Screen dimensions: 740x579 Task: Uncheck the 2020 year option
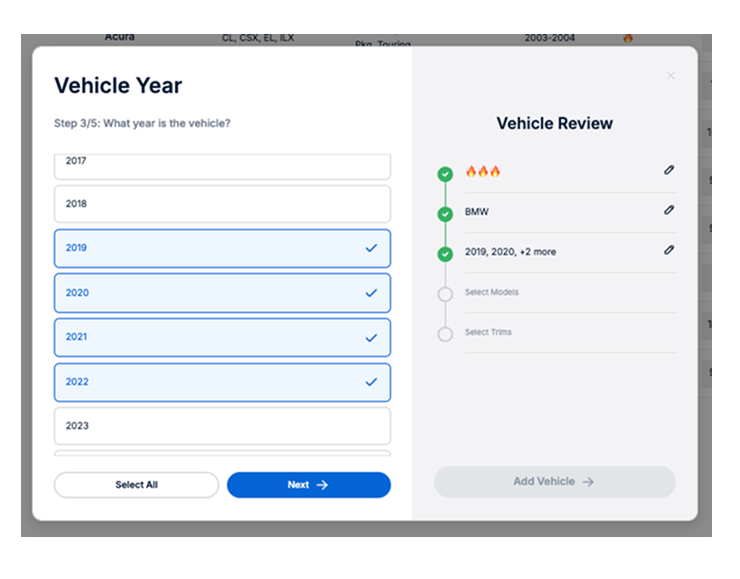click(222, 293)
